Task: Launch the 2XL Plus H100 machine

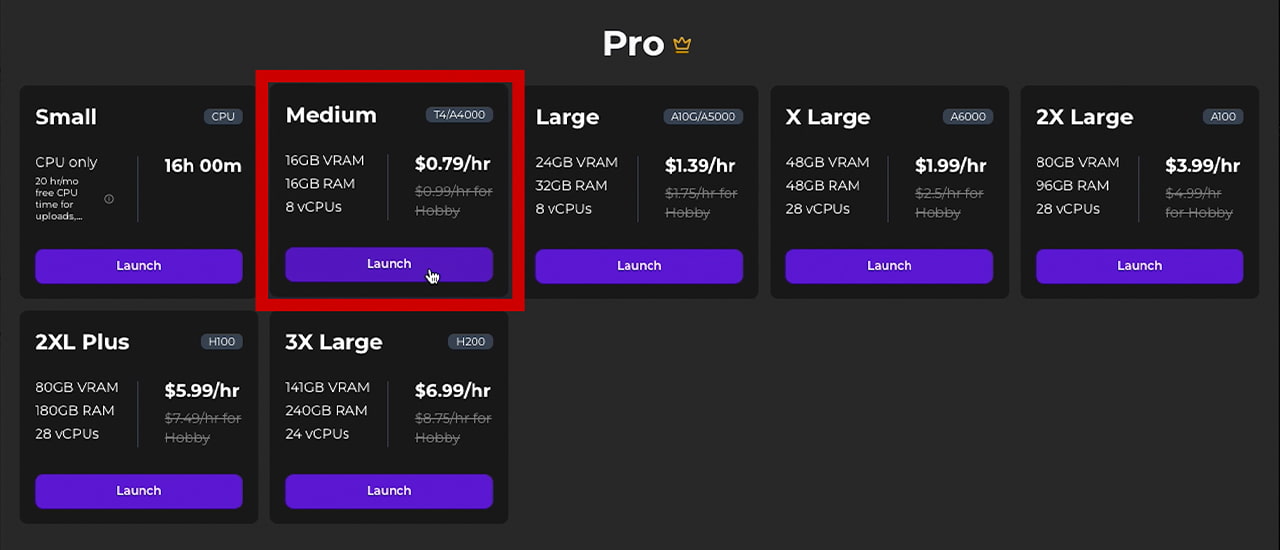Action: tap(138, 491)
